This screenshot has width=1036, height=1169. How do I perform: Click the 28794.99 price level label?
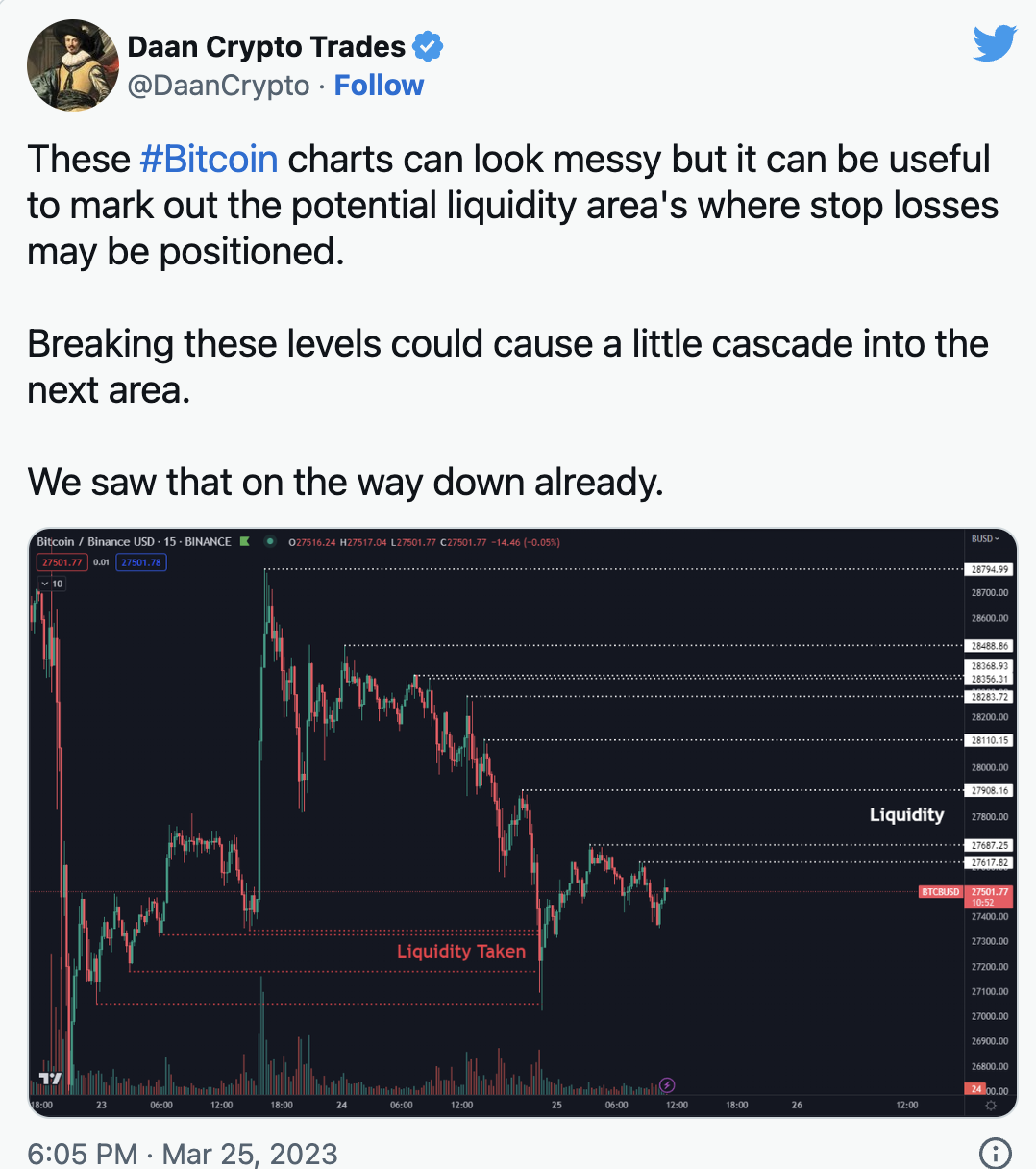click(989, 569)
